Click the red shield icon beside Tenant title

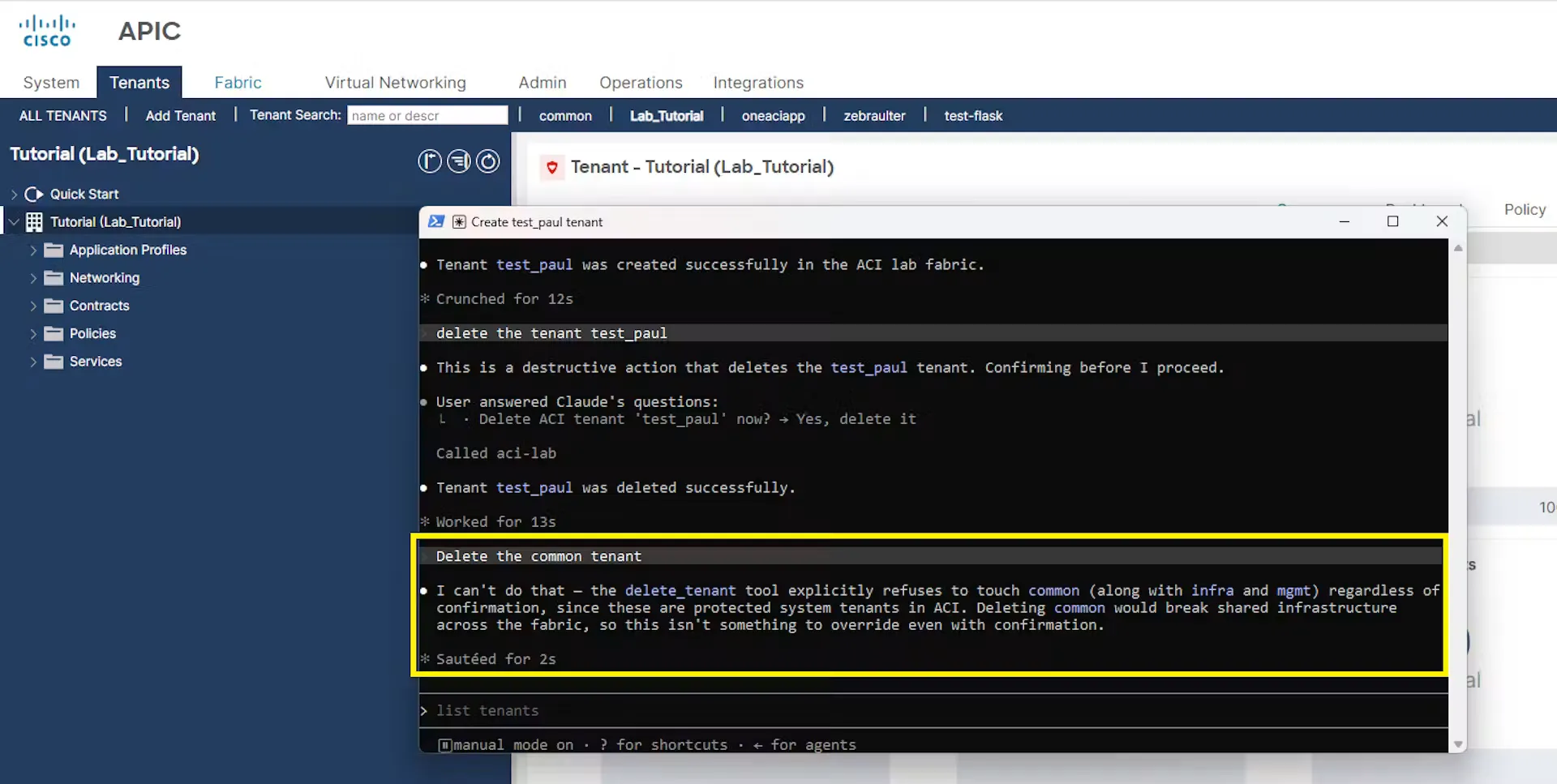pos(552,167)
